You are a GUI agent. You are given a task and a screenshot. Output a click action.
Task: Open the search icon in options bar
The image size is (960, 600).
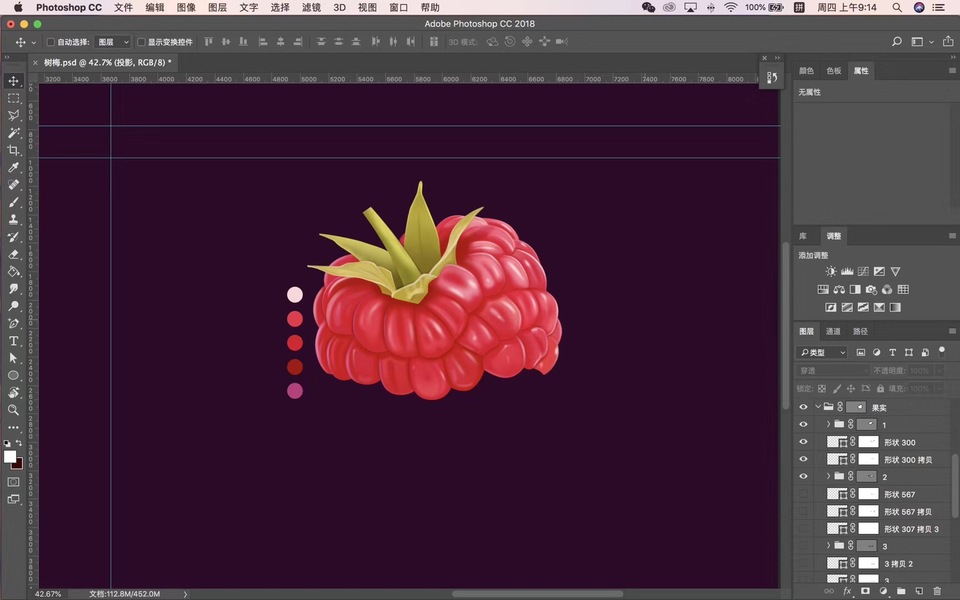point(896,42)
